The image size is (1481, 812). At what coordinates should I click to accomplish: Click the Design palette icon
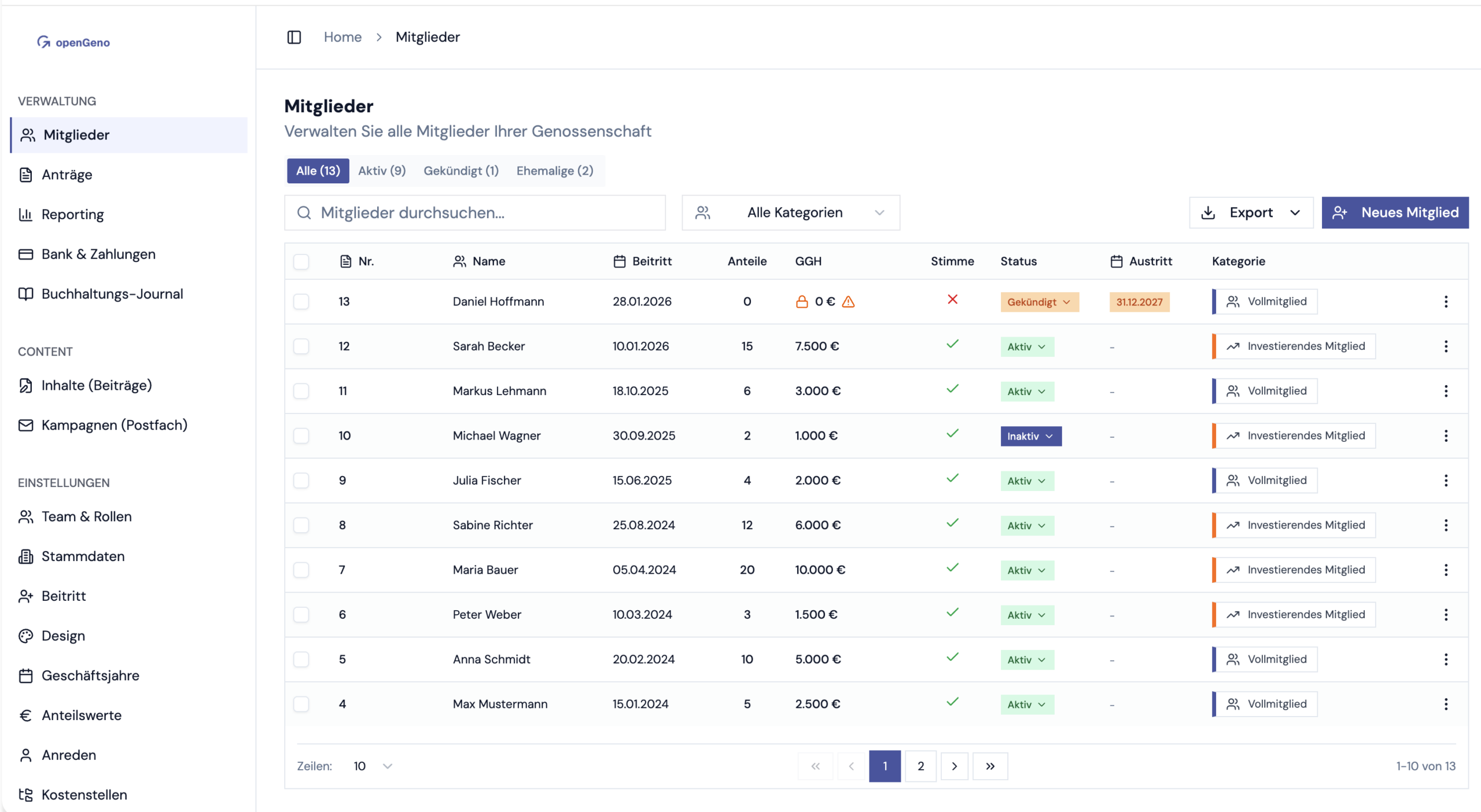pos(25,636)
